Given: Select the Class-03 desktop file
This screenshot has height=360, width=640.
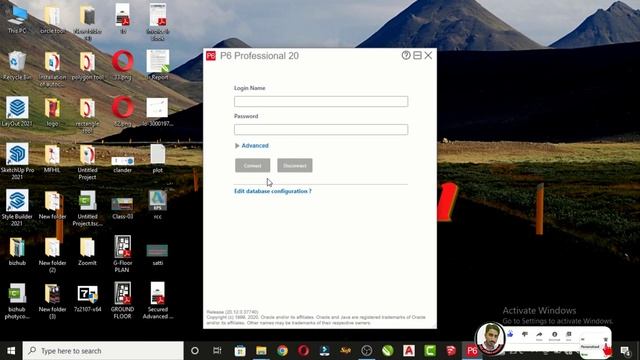Looking at the screenshot, I should pos(122,208).
